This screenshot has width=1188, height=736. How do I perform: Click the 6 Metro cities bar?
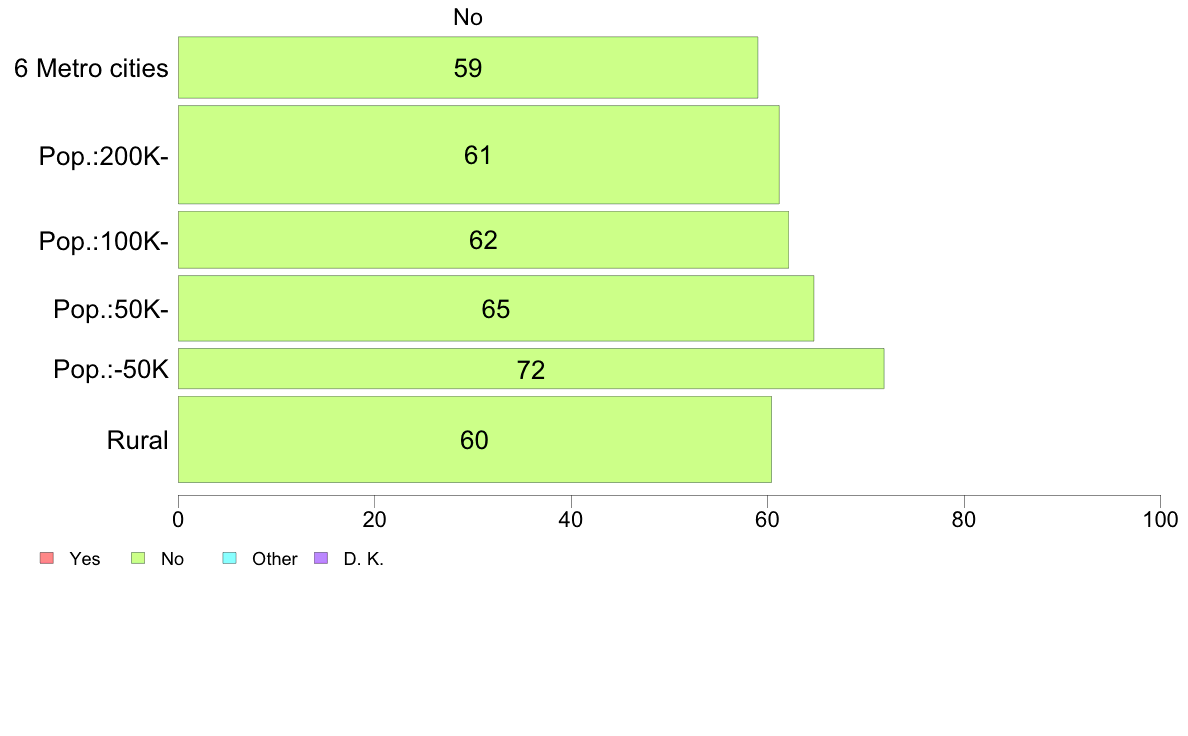click(467, 68)
